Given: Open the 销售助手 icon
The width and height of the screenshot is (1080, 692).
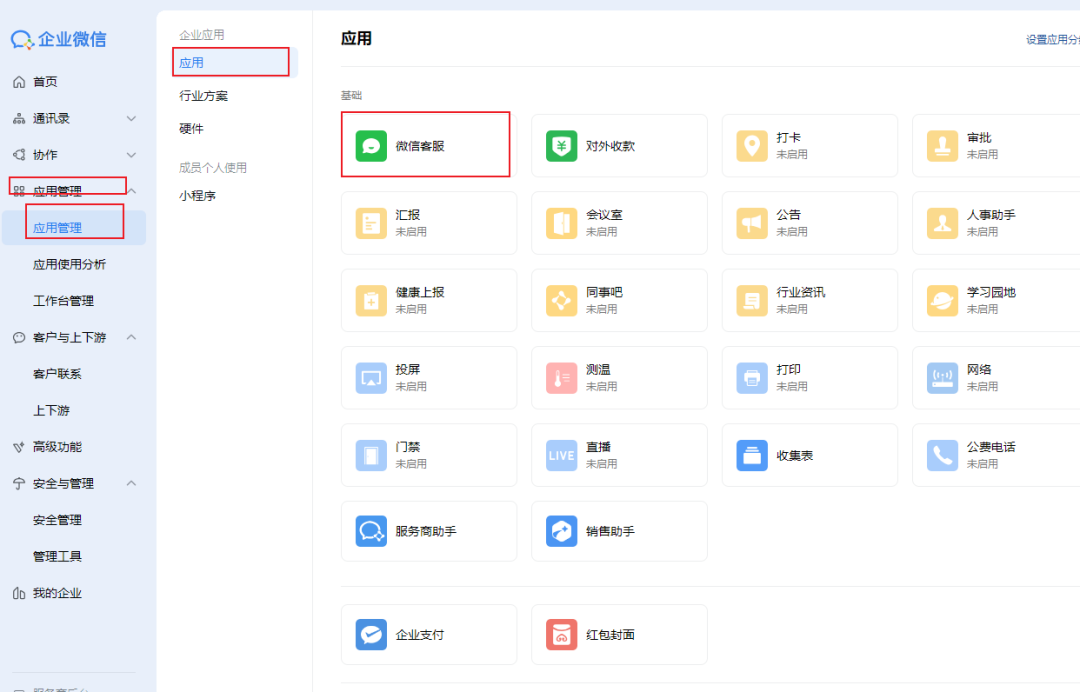Looking at the screenshot, I should click(562, 532).
